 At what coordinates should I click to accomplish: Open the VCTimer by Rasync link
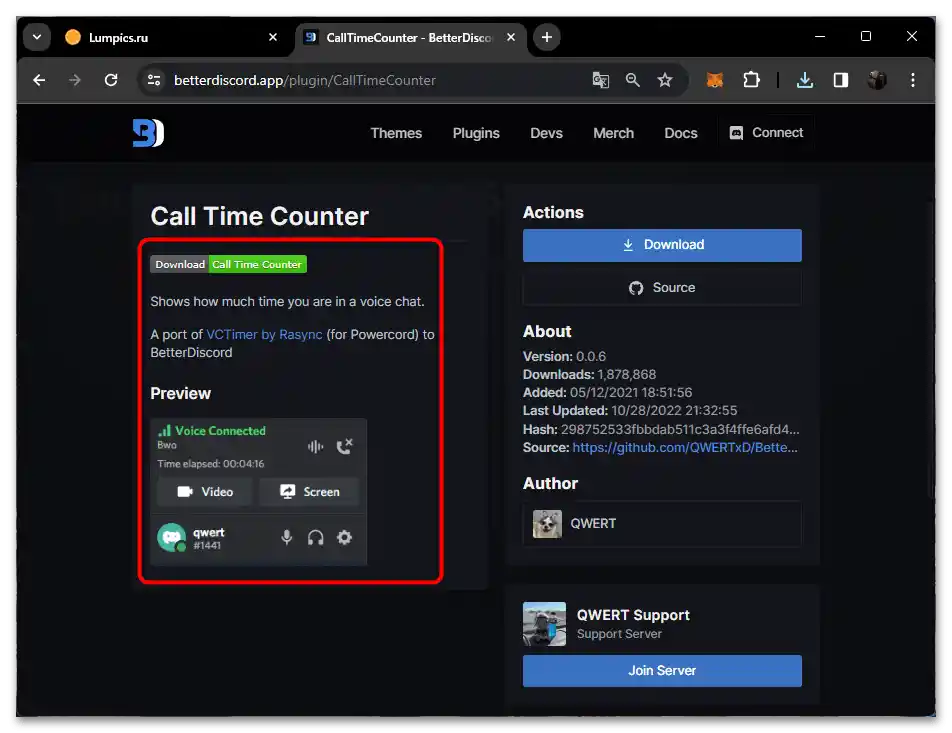(264, 335)
